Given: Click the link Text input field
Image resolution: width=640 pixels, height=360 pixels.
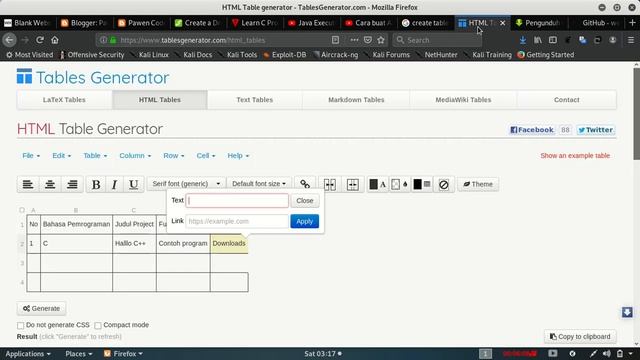Looking at the screenshot, I should (x=237, y=200).
